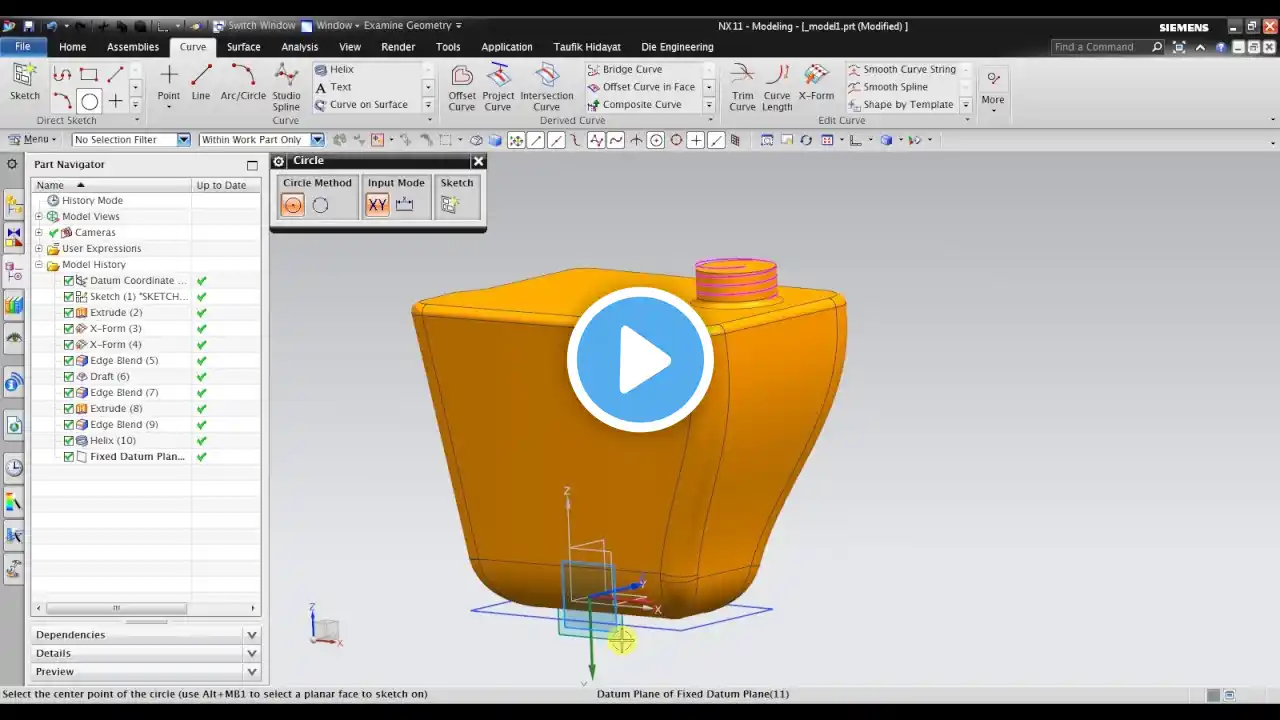The image size is (1280, 720).
Task: Open the No Selection Filter dropdown
Action: point(131,140)
